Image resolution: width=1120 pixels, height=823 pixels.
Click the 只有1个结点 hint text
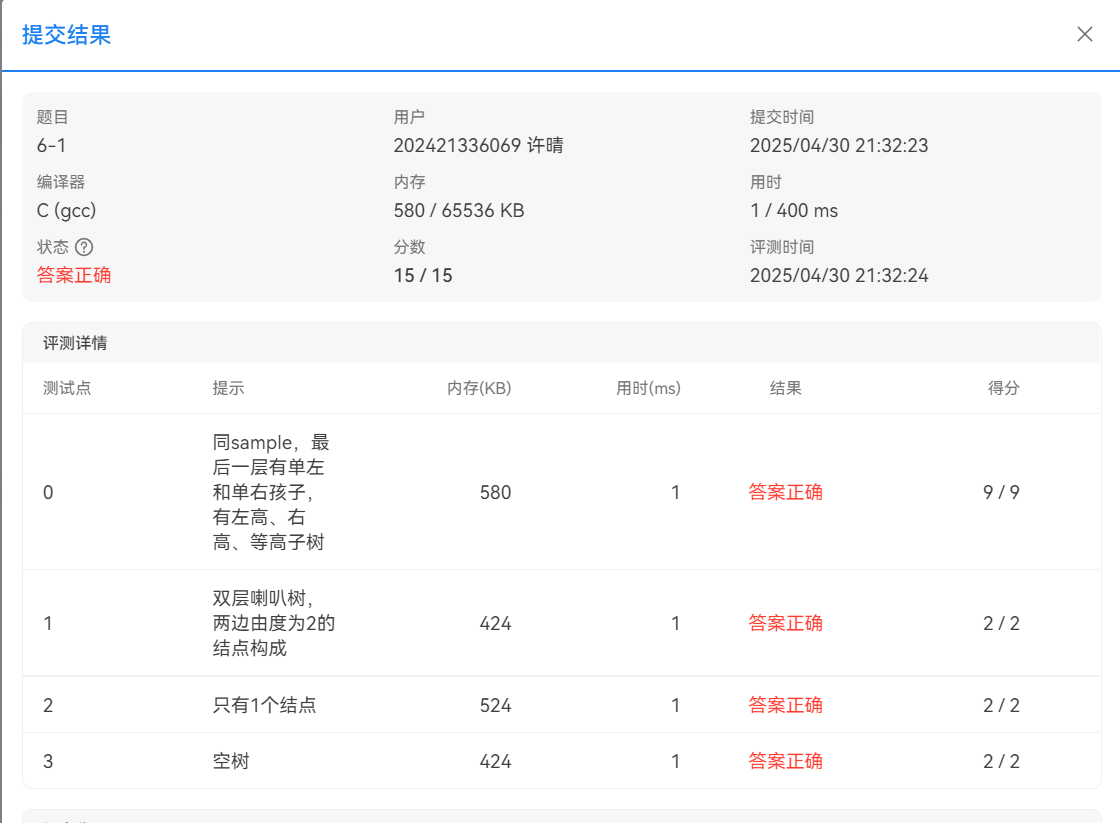pos(264,705)
